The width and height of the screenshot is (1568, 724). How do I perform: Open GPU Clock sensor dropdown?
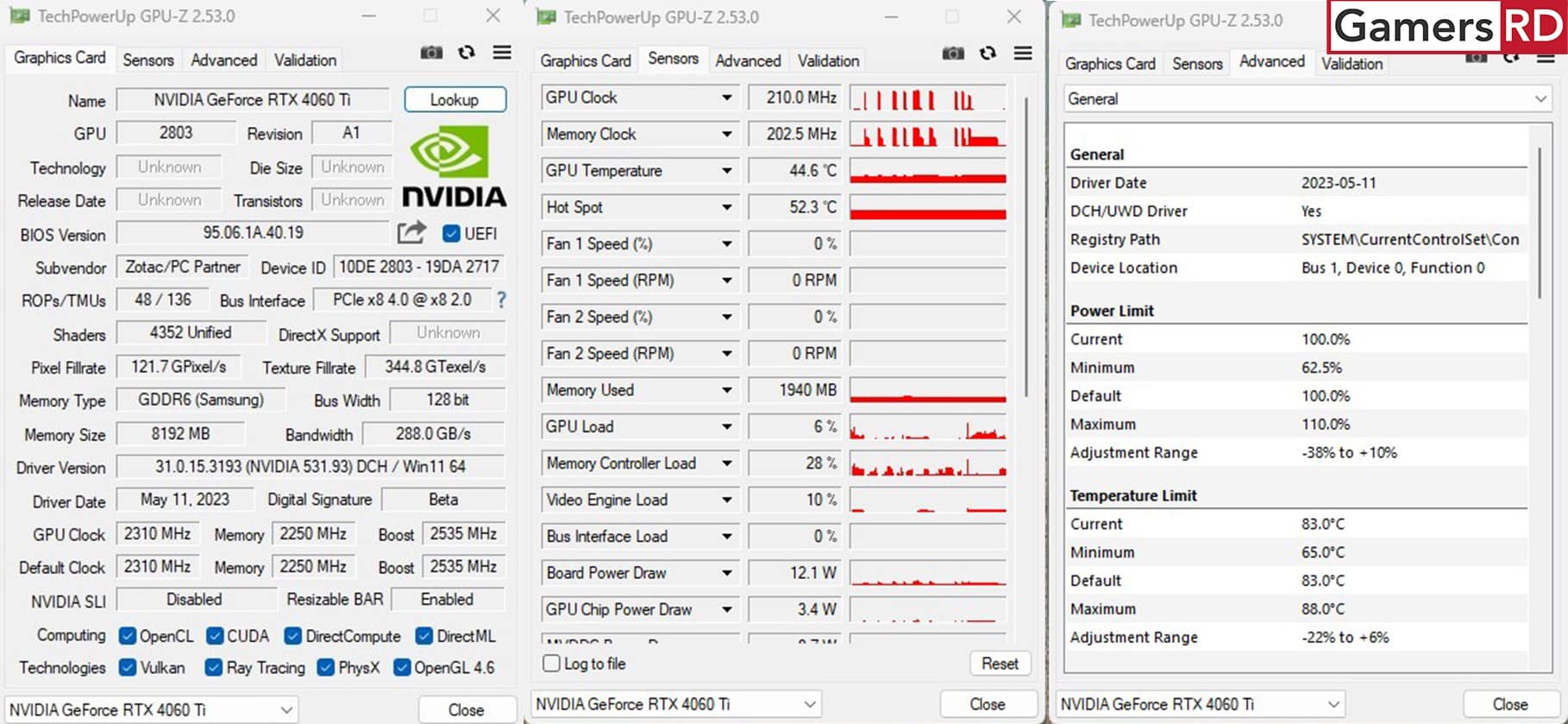click(727, 98)
